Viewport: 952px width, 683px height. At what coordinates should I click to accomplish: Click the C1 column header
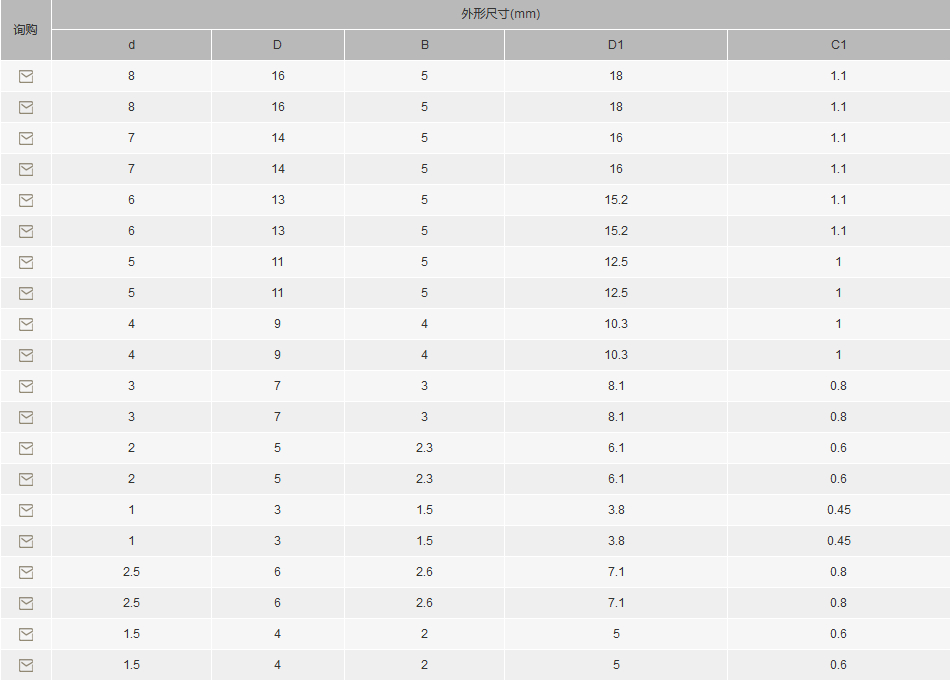click(x=838, y=45)
